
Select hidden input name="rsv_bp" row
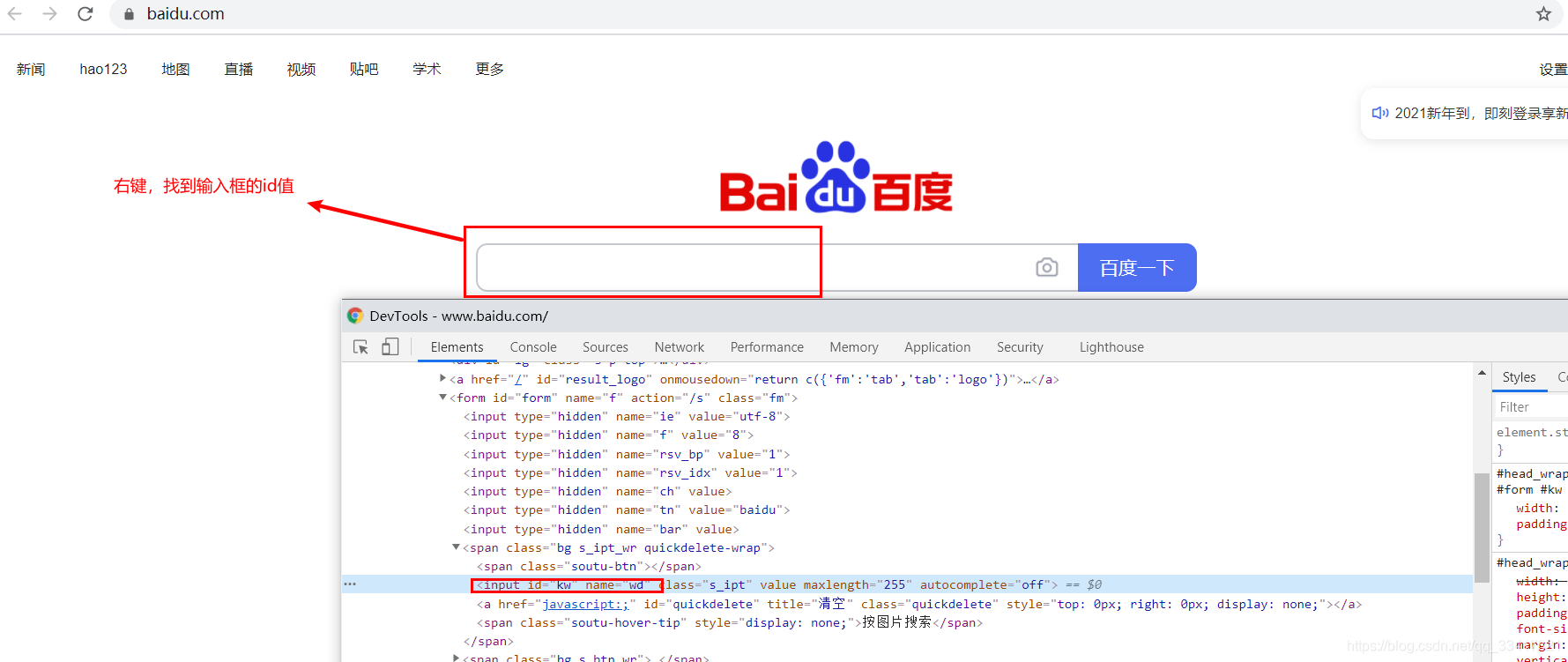(627, 454)
